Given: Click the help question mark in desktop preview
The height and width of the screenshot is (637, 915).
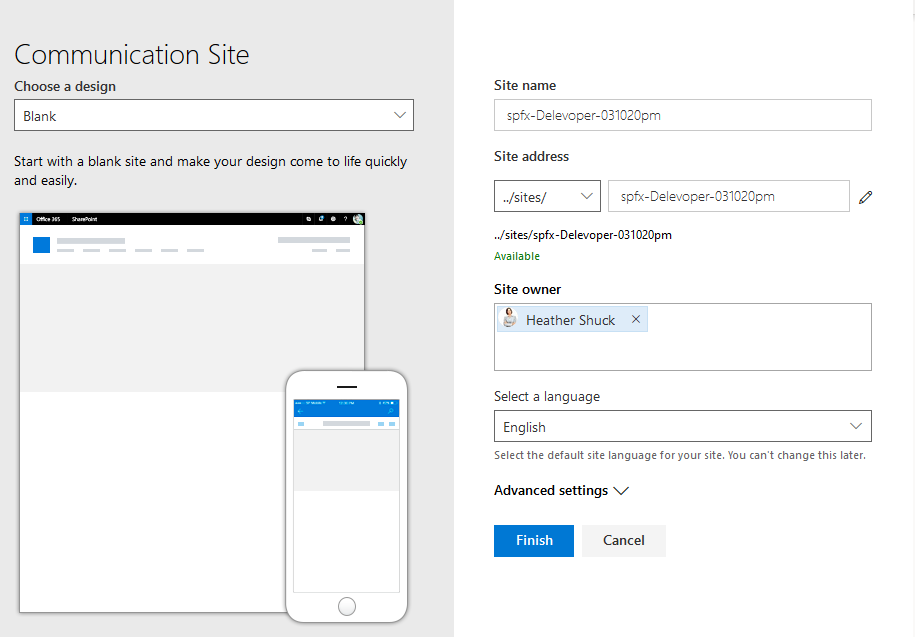Looking at the screenshot, I should pos(345,218).
